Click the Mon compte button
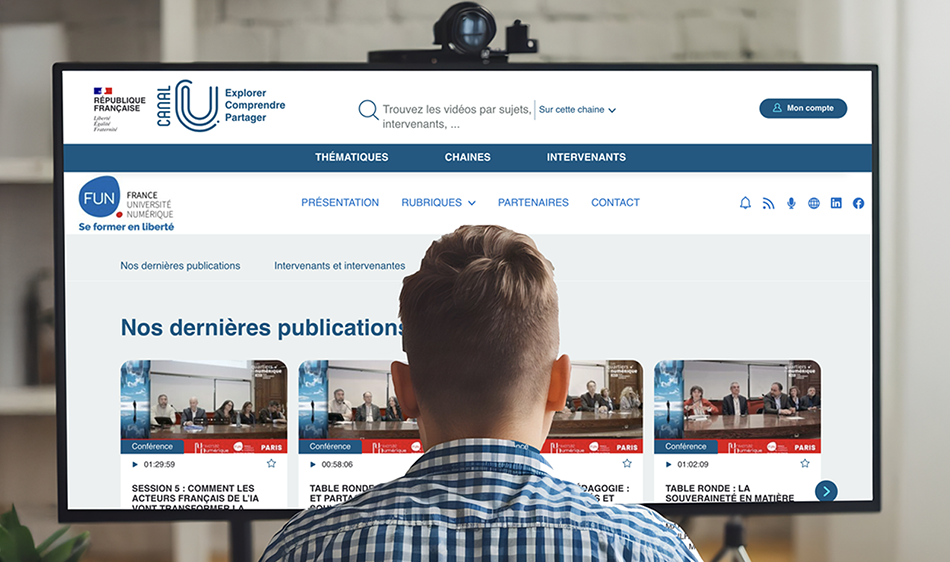Screen dimensions: 950x562 tap(802, 108)
